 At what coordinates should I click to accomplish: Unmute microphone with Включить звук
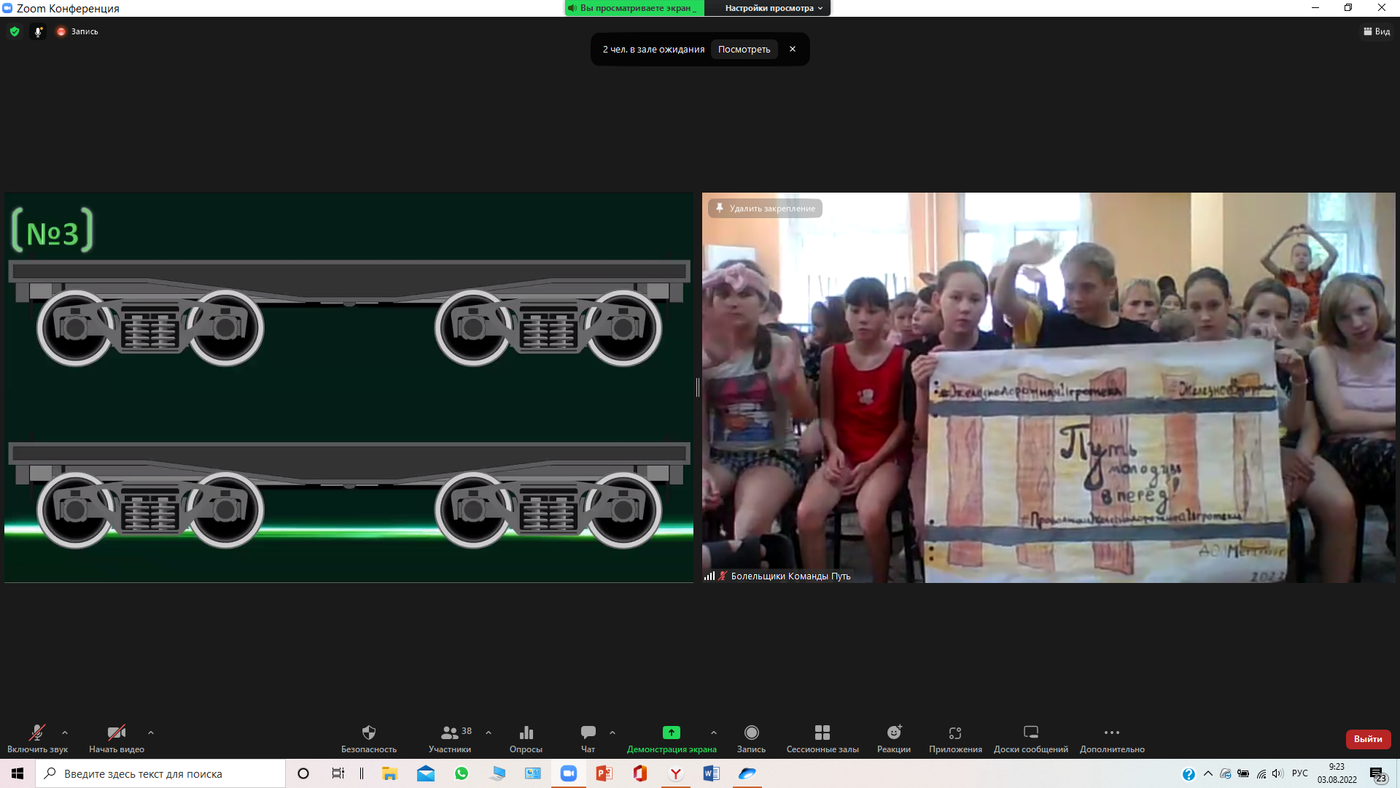pos(37,734)
